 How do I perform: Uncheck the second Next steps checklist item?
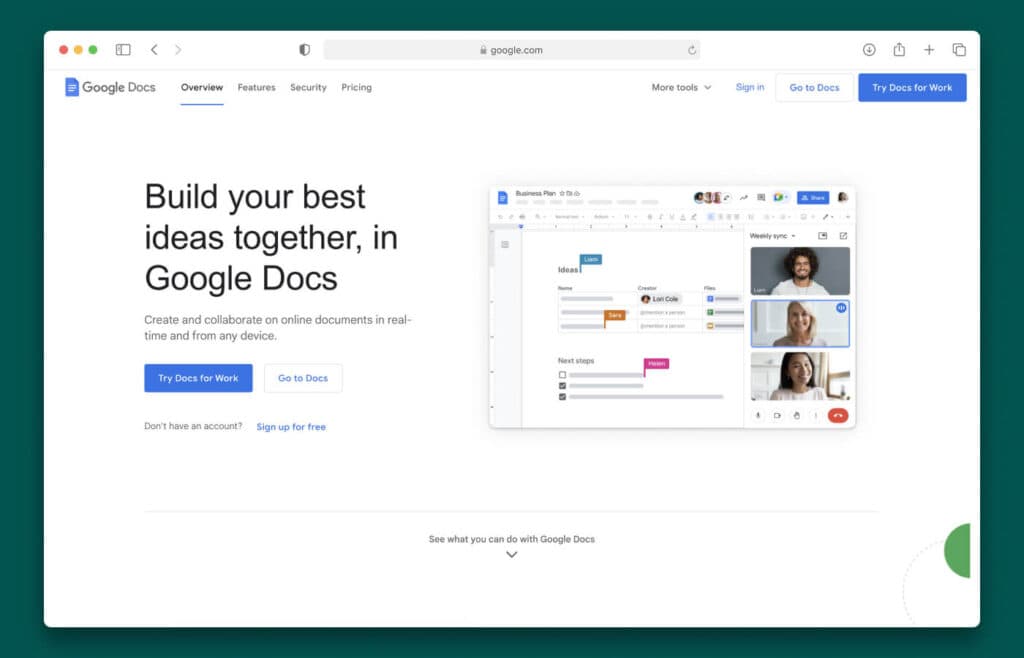point(562,385)
